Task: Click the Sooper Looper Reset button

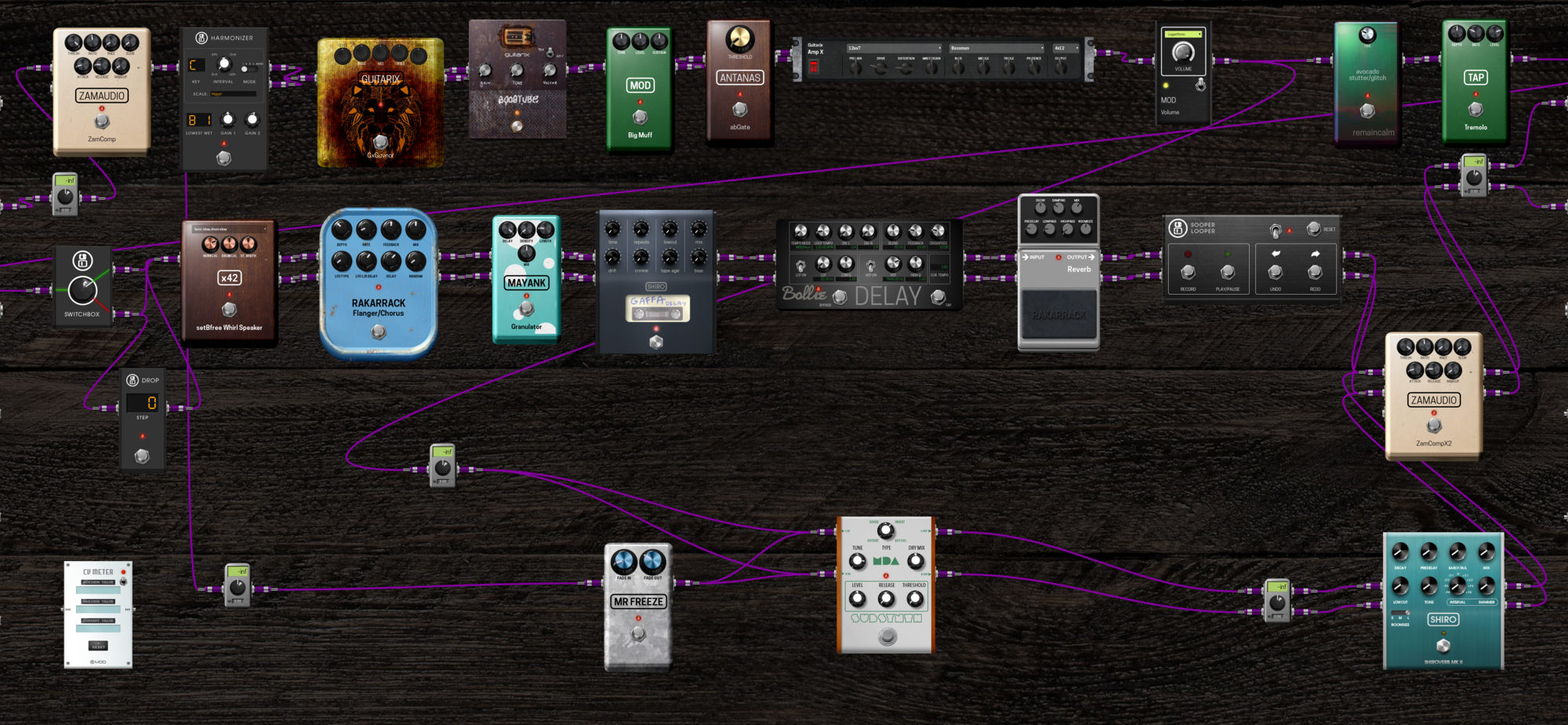Action: point(1314,228)
